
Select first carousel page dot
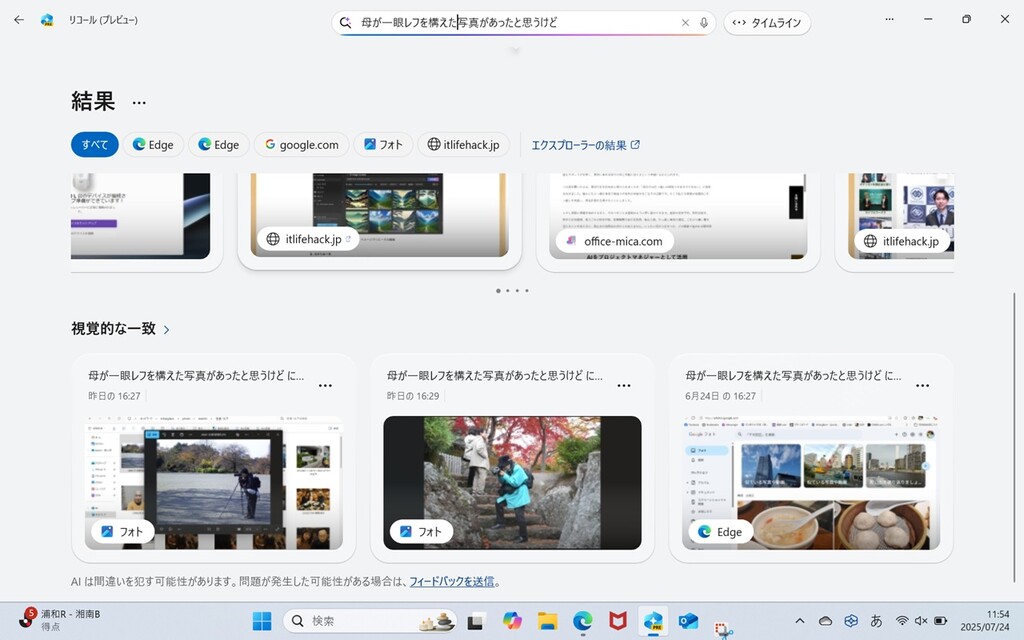click(x=498, y=291)
